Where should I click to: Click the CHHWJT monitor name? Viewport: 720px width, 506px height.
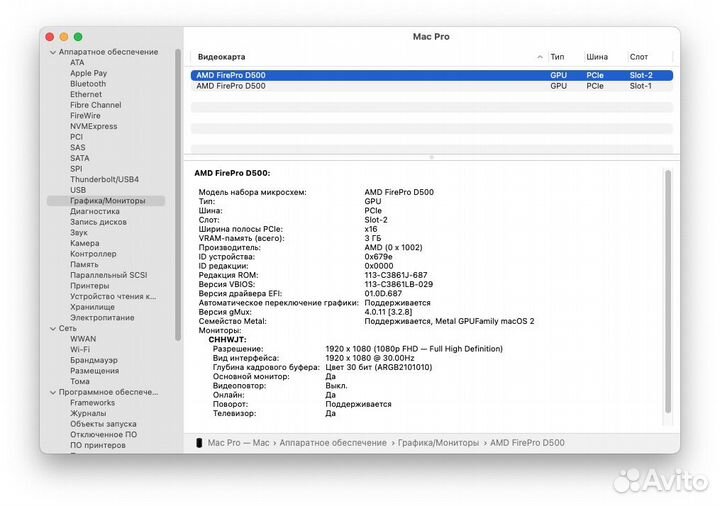[227, 340]
